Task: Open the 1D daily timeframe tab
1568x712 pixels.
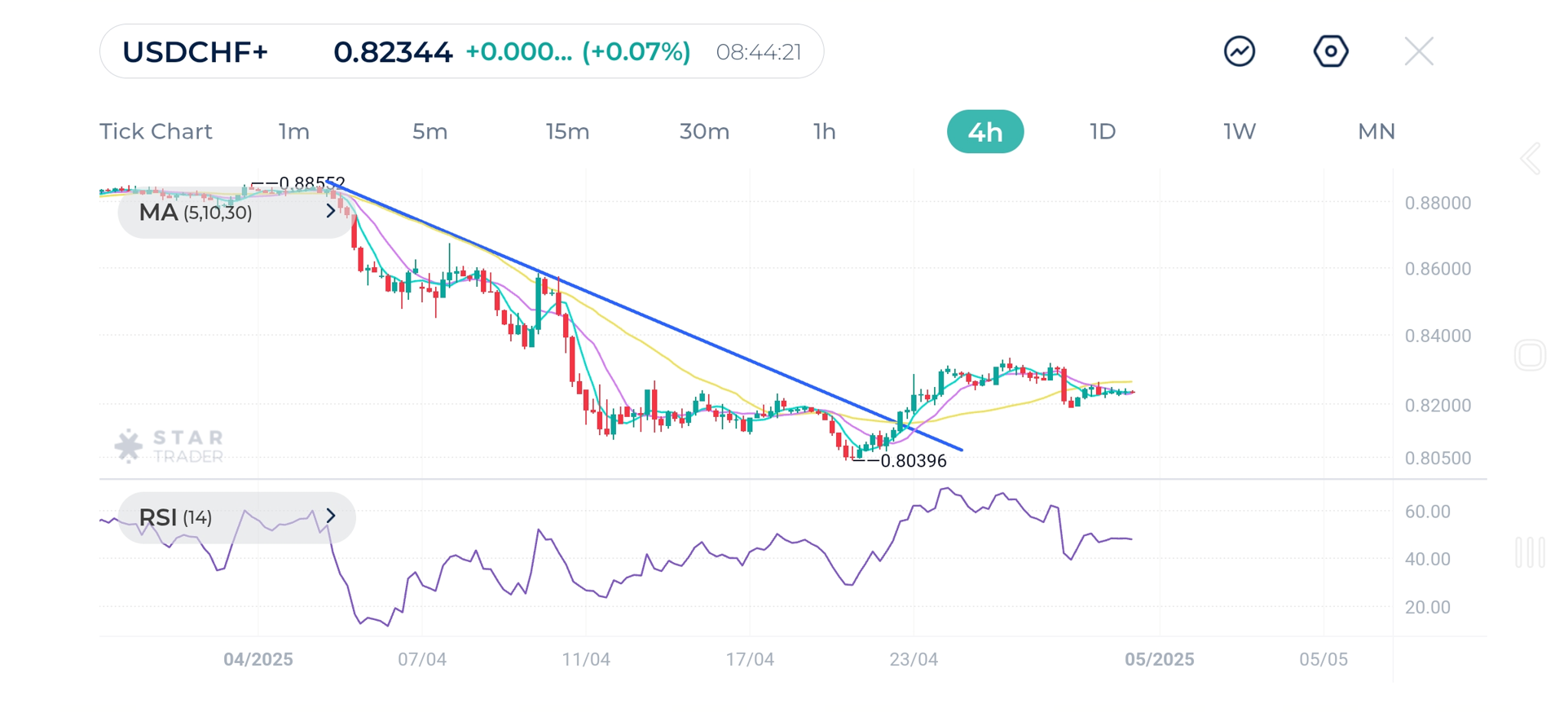Action: 1102,131
